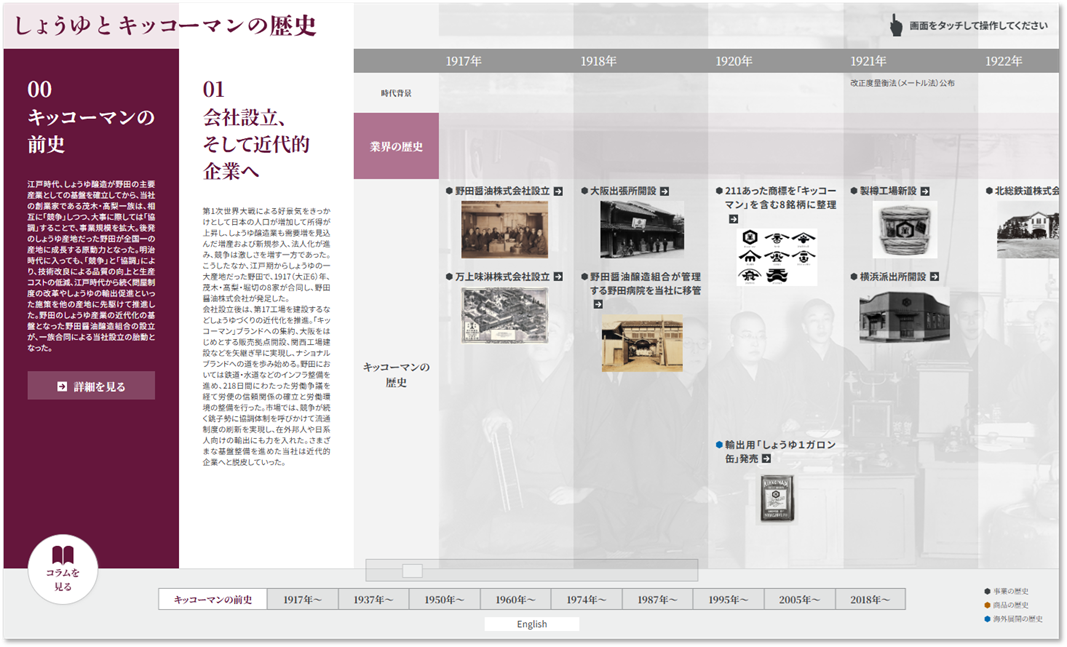
Task: Click the 製樽工場新設 event link
Action: pyautogui.click(x=888, y=191)
